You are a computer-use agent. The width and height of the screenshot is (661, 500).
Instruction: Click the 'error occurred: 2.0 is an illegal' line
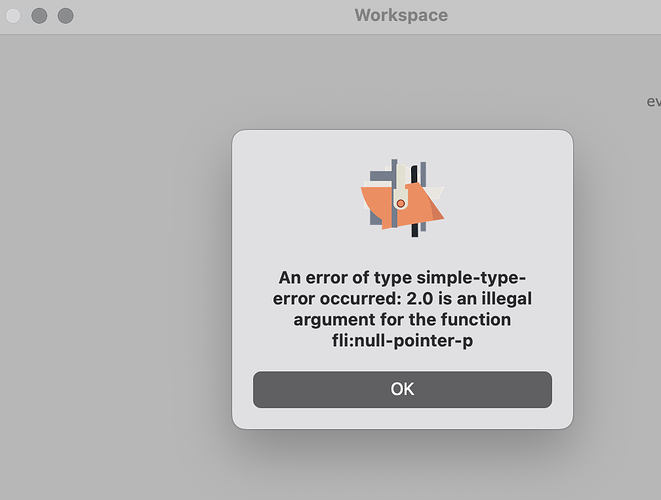[x=402, y=298]
